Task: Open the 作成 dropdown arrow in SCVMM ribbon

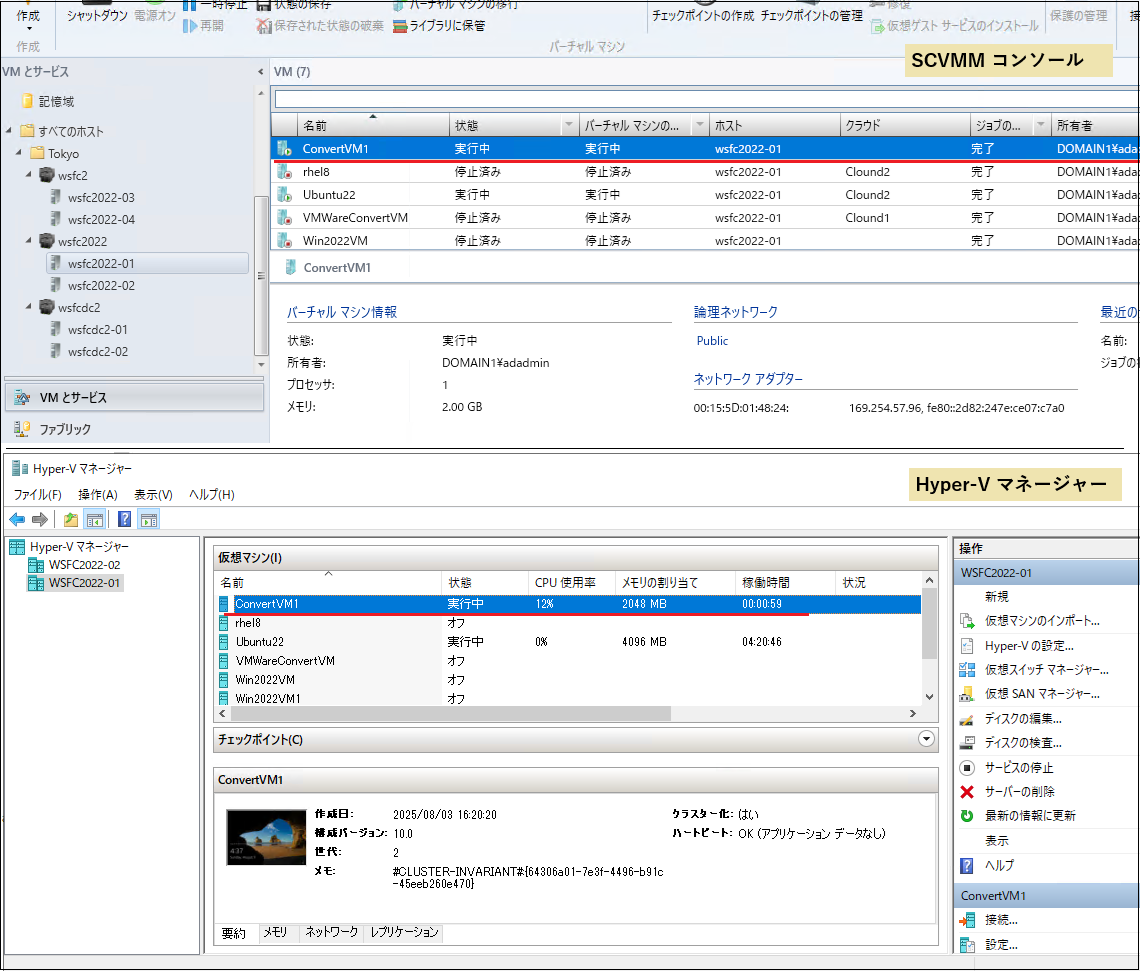Action: [28, 29]
